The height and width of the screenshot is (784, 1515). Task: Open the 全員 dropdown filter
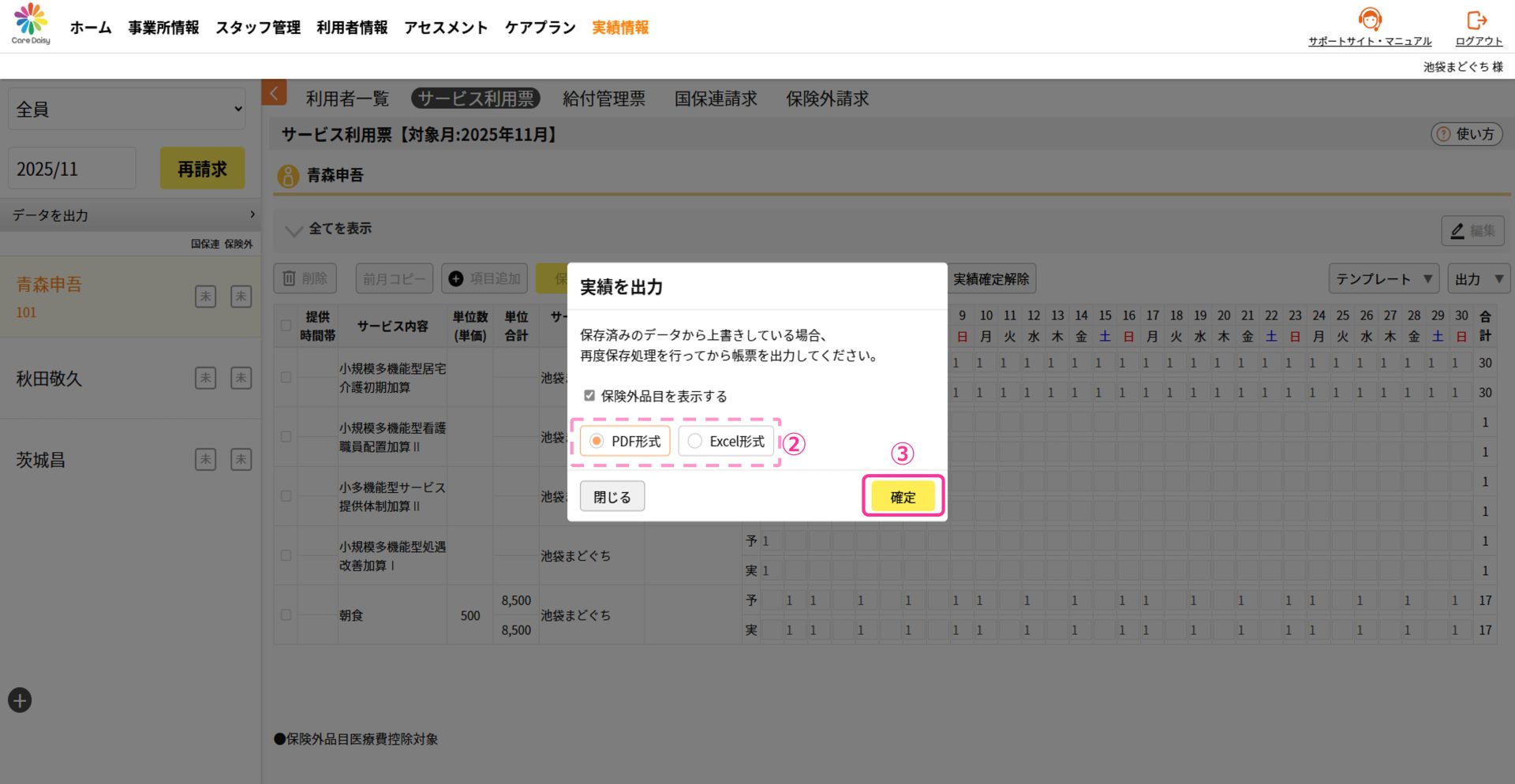(x=127, y=109)
